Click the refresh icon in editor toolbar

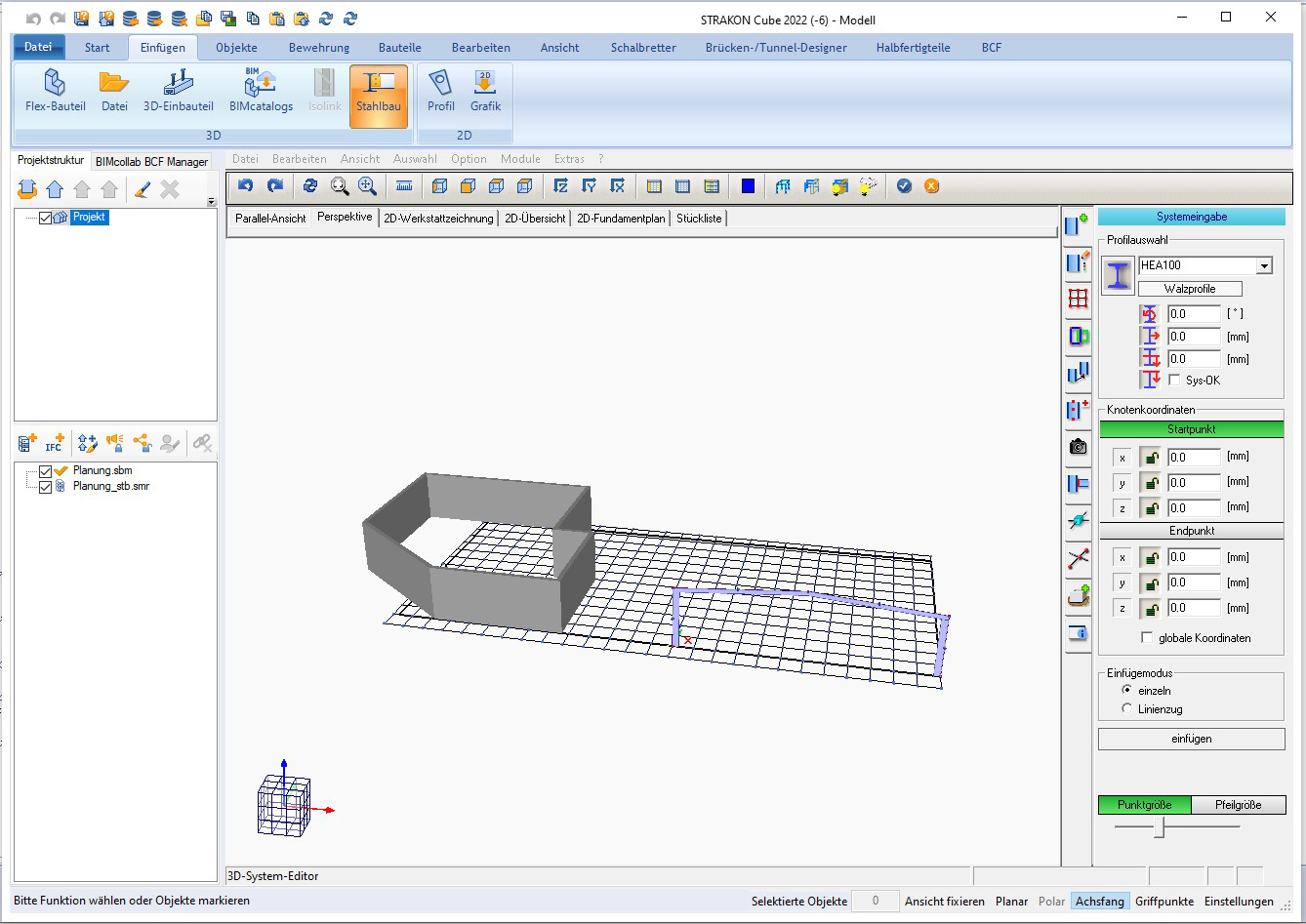pyautogui.click(x=310, y=186)
